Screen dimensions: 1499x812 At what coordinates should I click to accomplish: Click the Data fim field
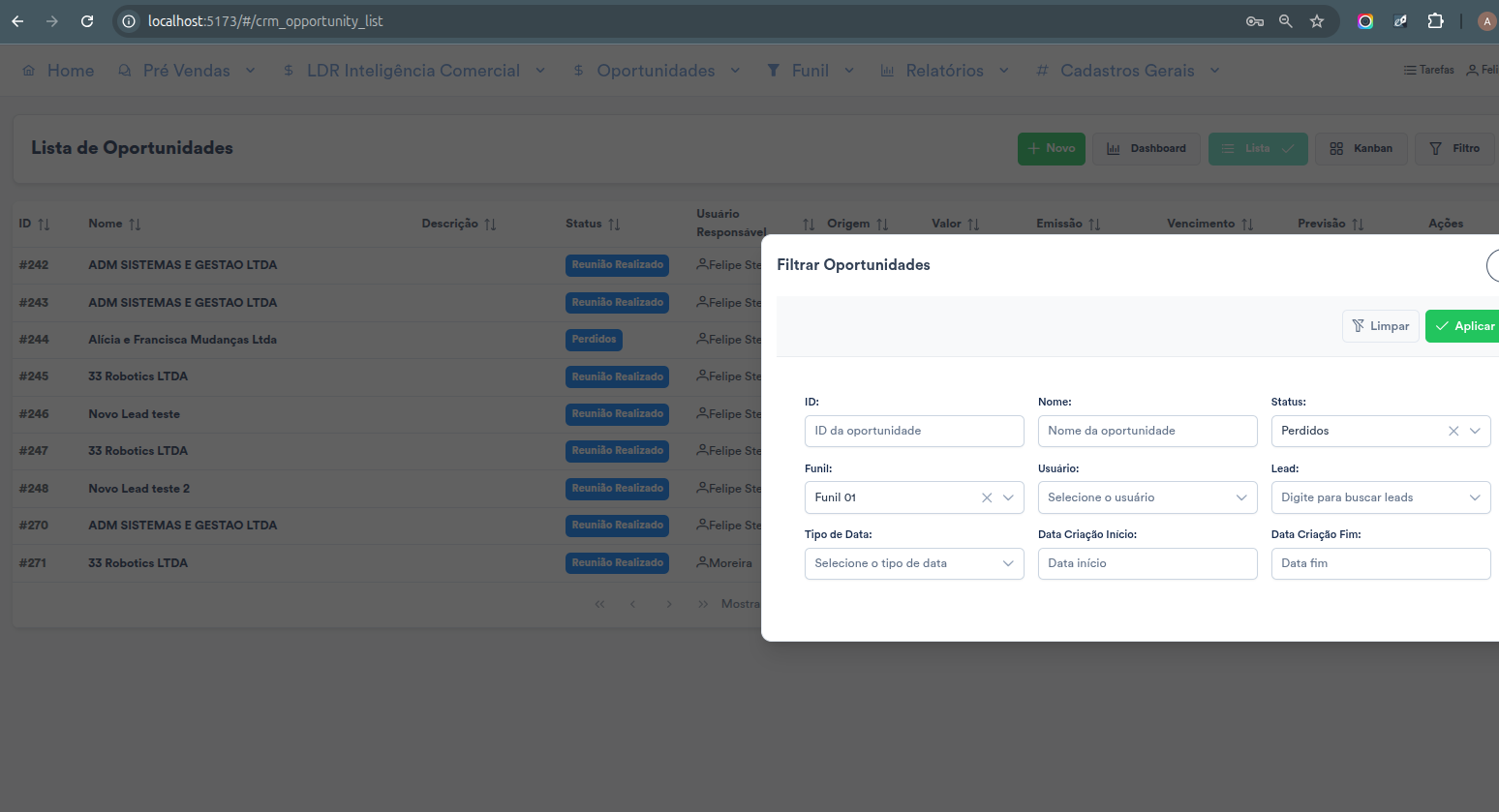click(1381, 563)
